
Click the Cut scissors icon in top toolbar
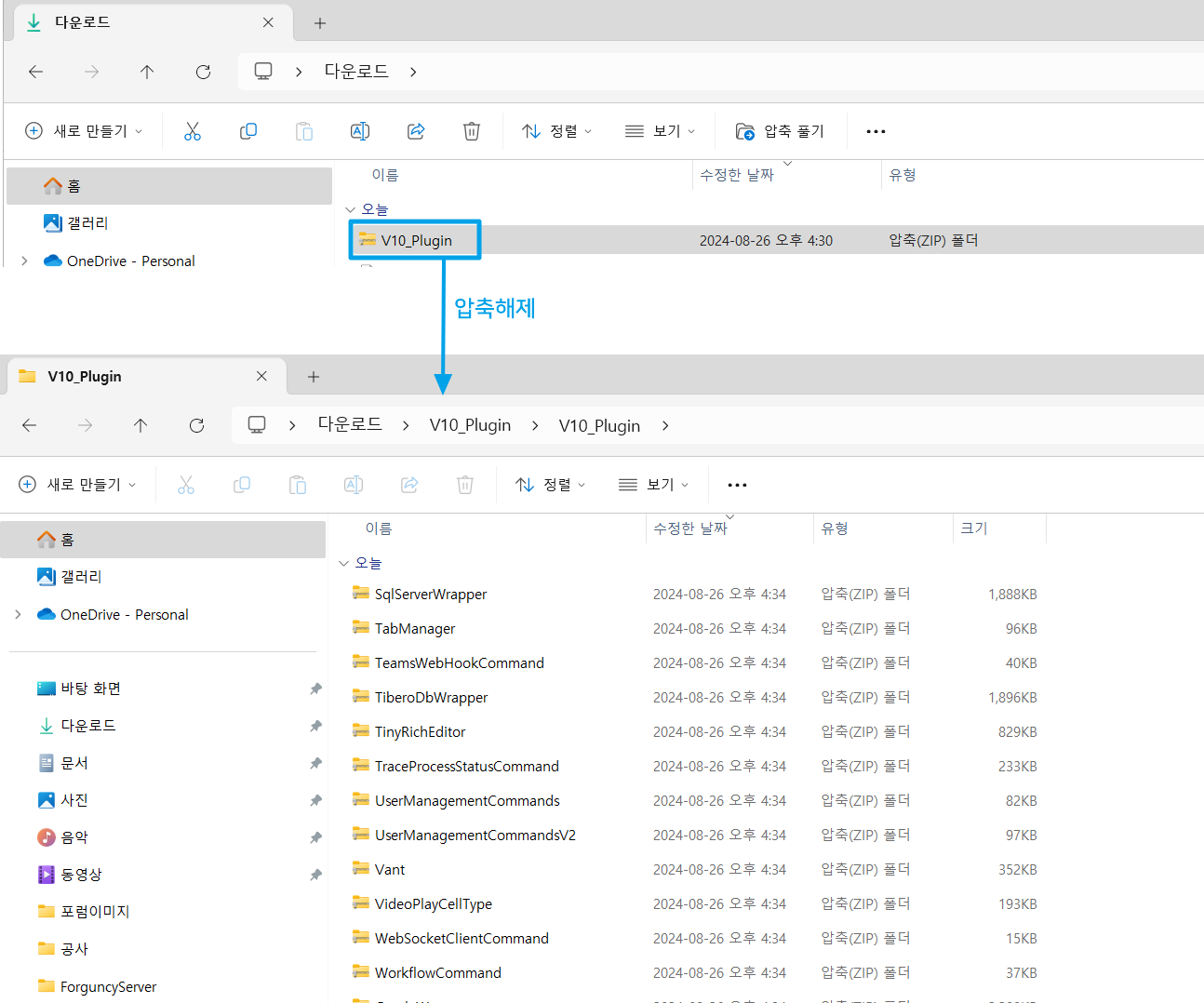click(x=193, y=131)
